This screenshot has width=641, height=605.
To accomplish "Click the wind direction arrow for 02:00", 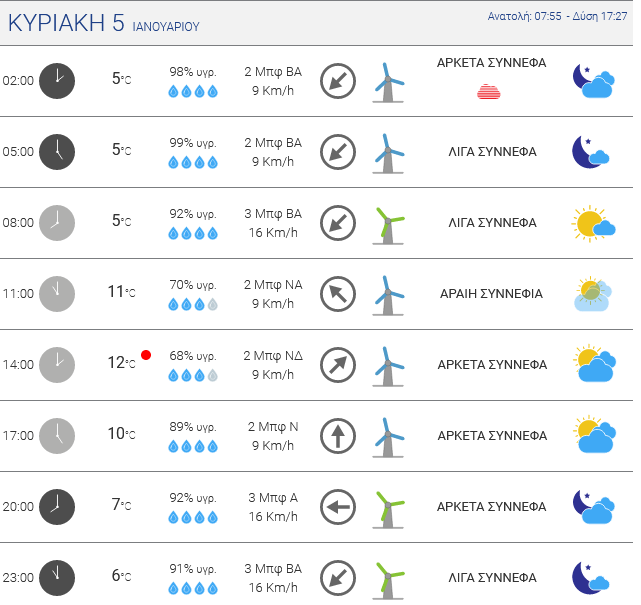I will (x=338, y=81).
